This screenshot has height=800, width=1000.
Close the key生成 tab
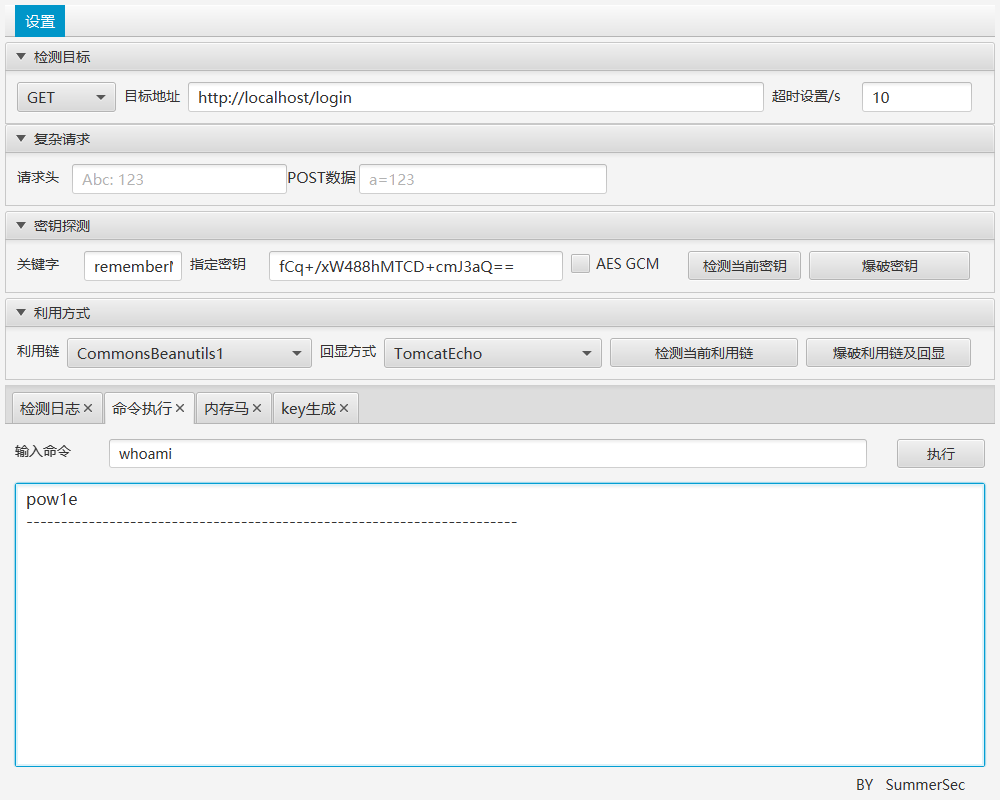344,409
